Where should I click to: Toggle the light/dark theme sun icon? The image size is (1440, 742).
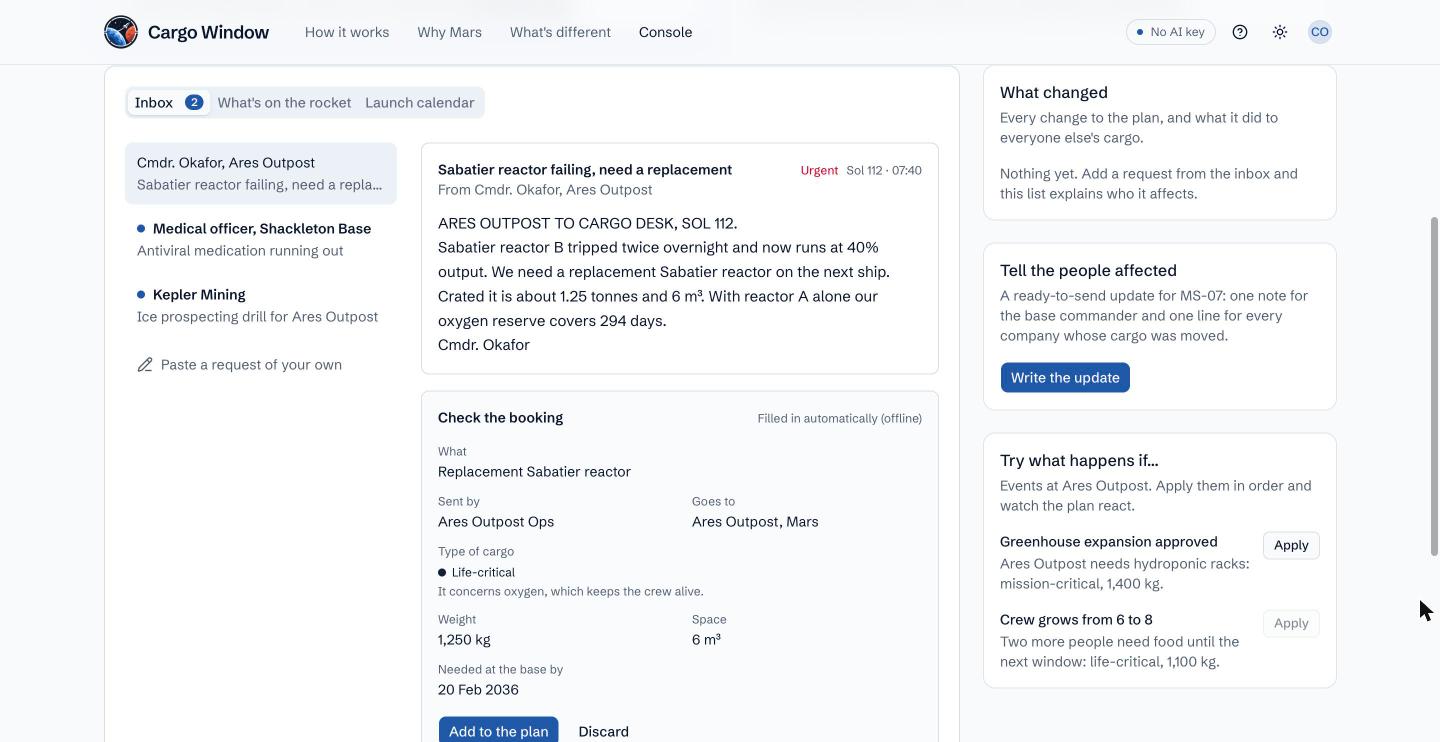(1280, 32)
